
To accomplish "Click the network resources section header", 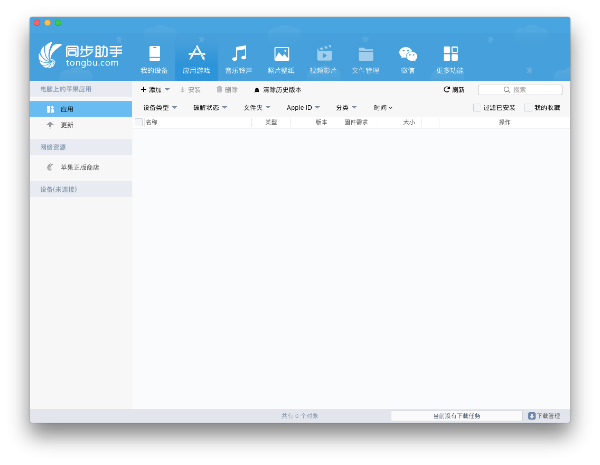I will pos(81,147).
